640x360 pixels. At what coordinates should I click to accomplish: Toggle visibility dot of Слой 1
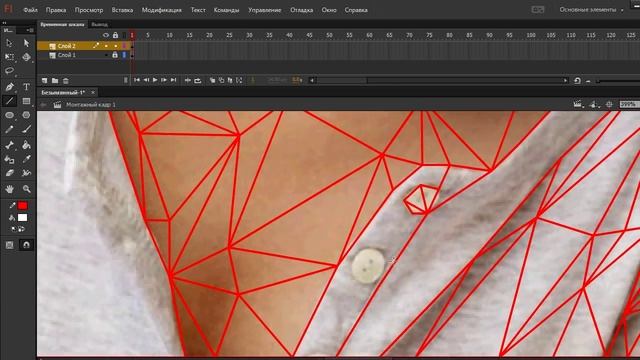106,55
